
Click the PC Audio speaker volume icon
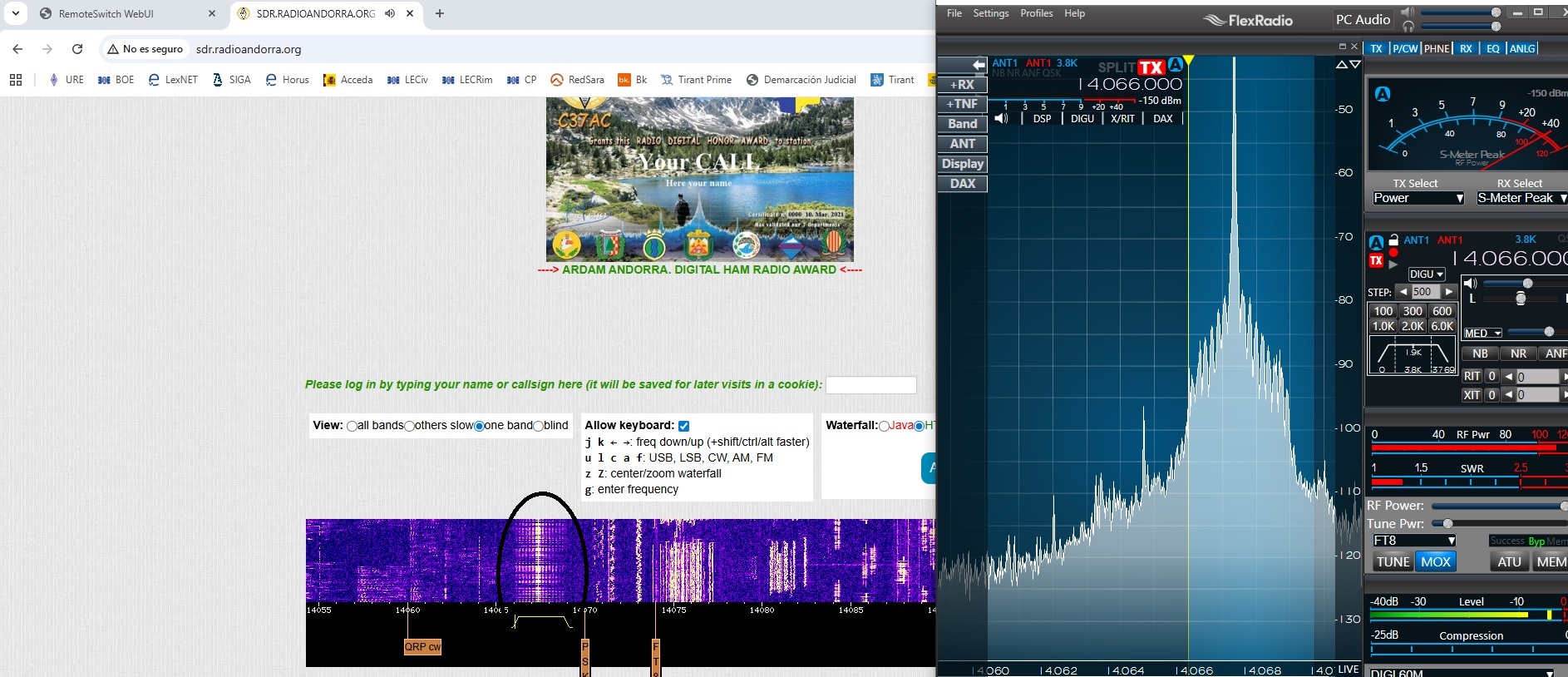pyautogui.click(x=1408, y=12)
